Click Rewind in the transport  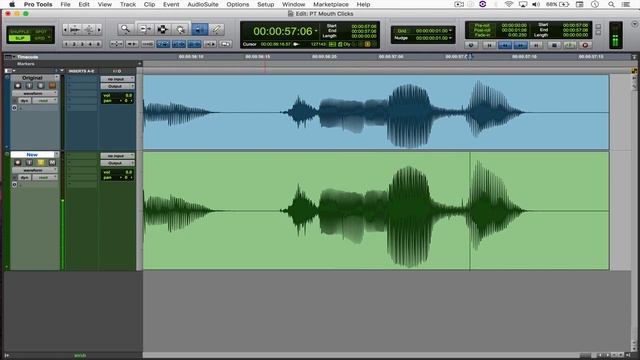[x=505, y=45]
